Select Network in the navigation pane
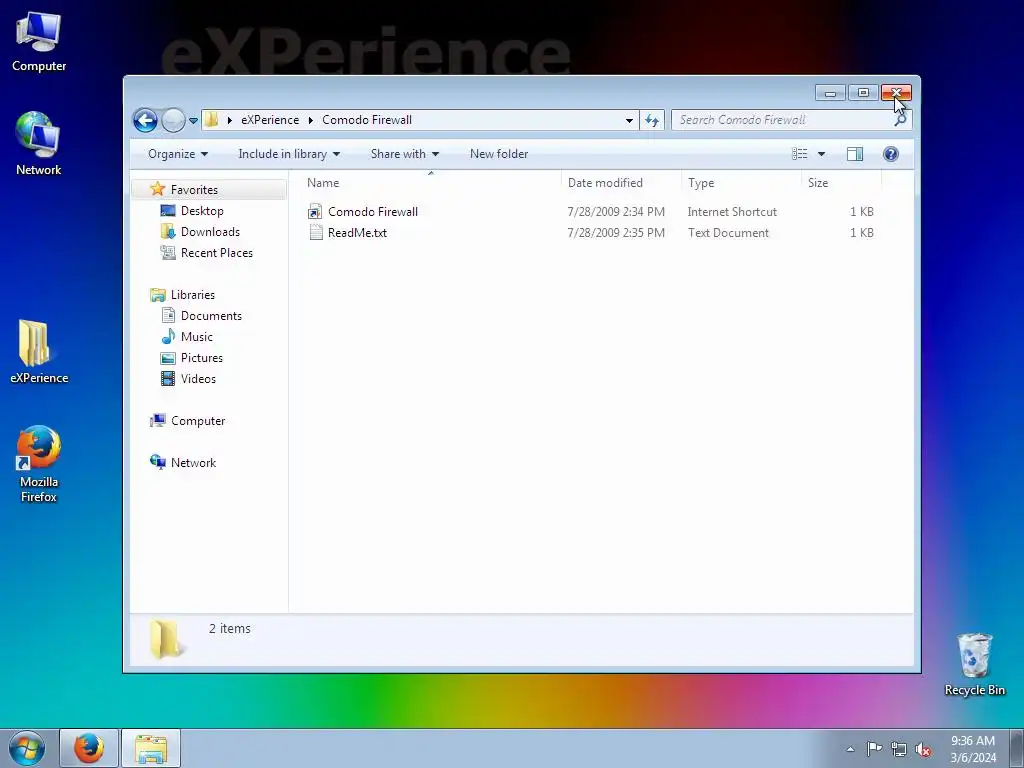Viewport: 1024px width, 768px height. click(x=193, y=463)
